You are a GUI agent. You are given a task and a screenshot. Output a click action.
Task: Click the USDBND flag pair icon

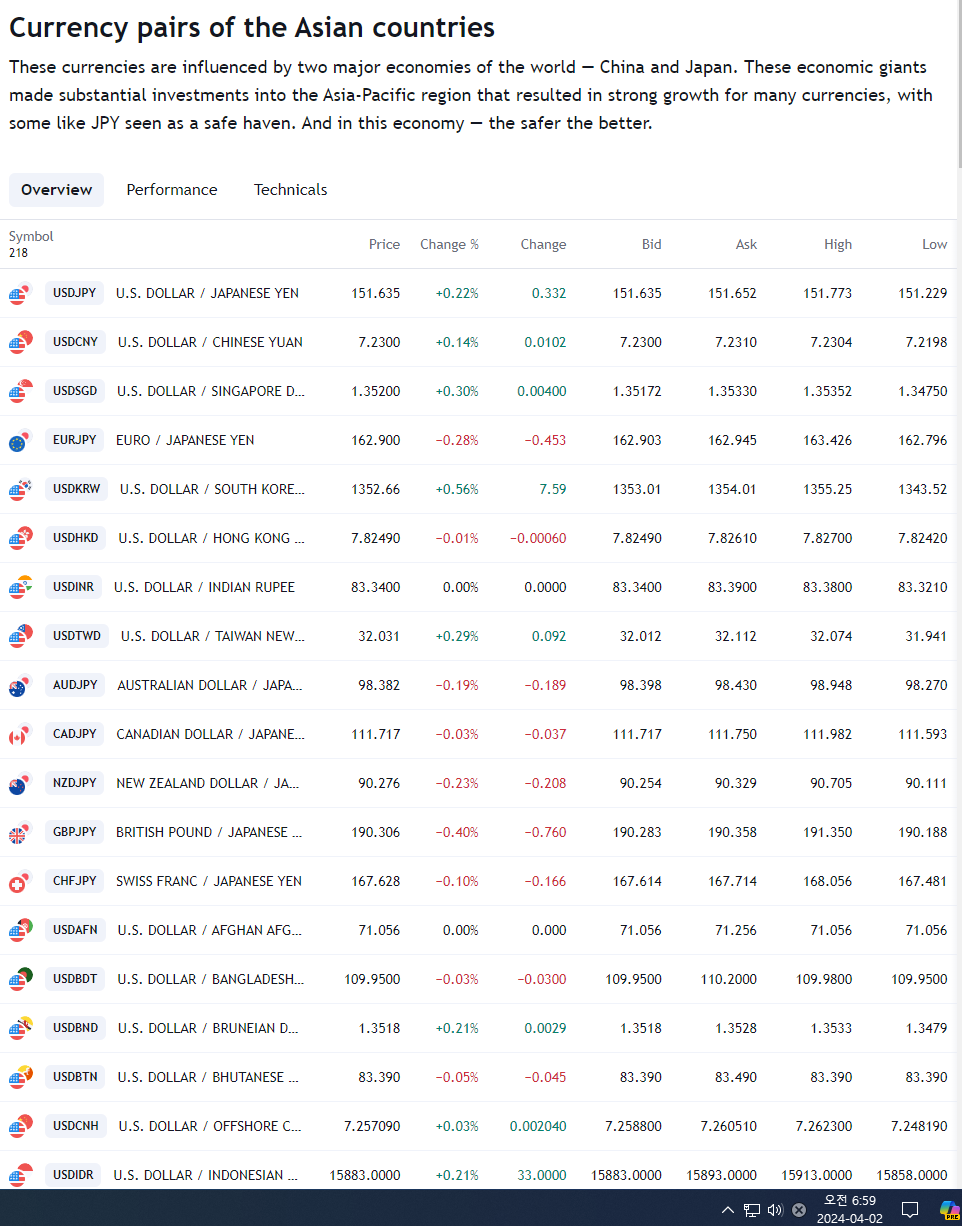pos(20,1029)
